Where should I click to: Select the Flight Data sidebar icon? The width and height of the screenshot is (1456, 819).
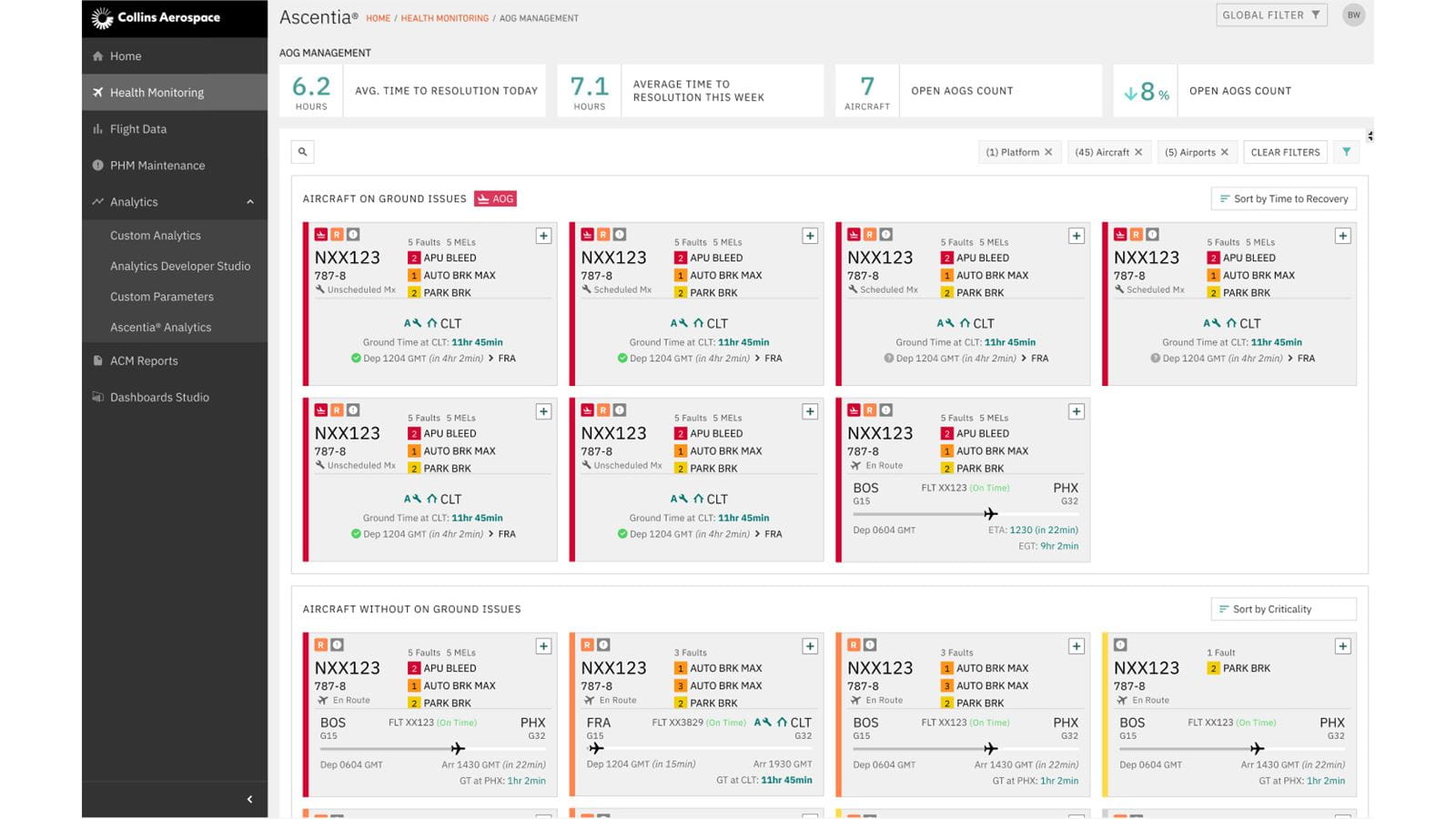pos(98,128)
